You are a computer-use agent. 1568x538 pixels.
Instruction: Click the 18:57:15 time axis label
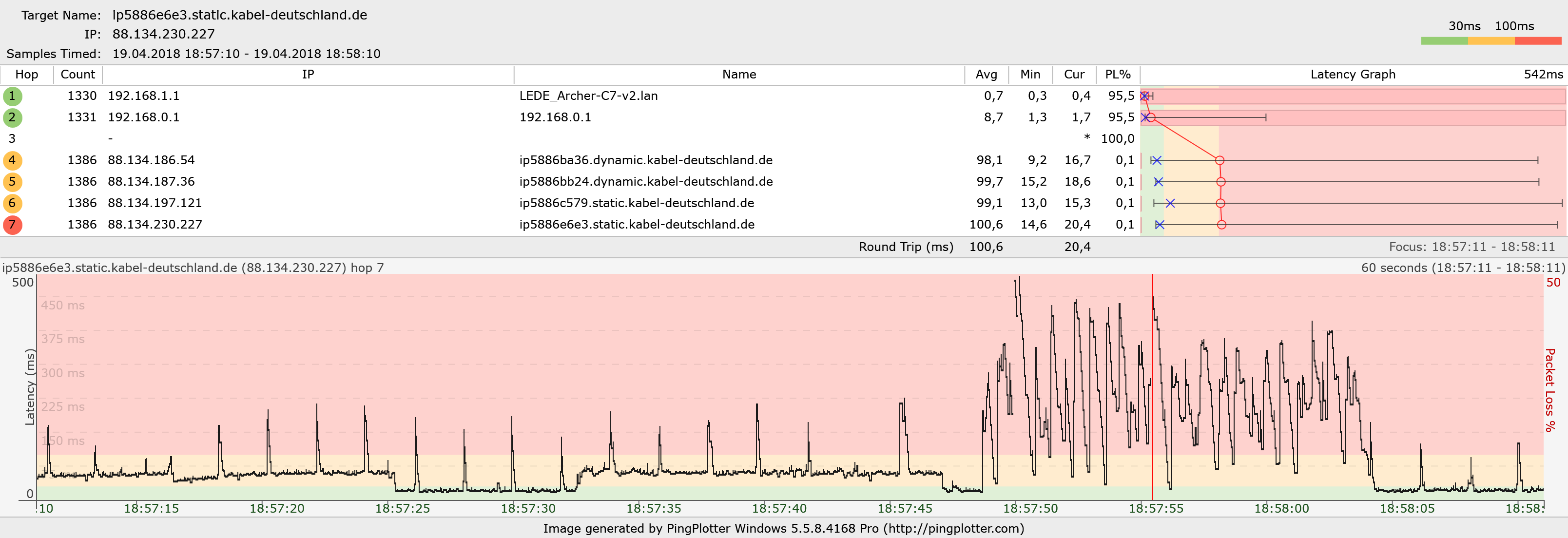click(x=152, y=508)
